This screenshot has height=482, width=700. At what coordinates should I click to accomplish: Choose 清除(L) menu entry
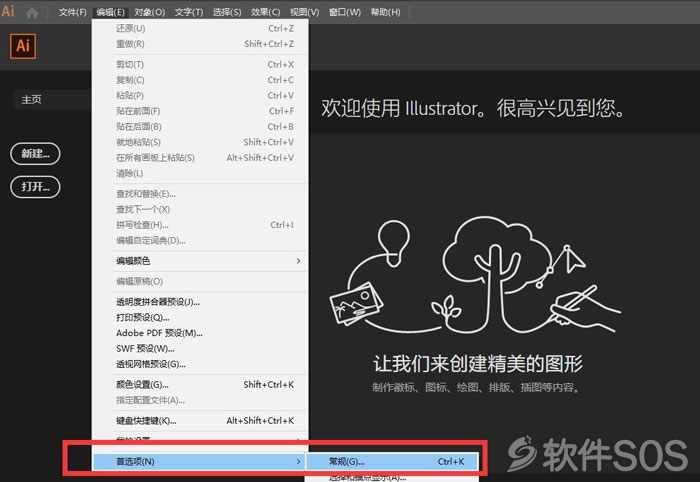tap(200, 174)
